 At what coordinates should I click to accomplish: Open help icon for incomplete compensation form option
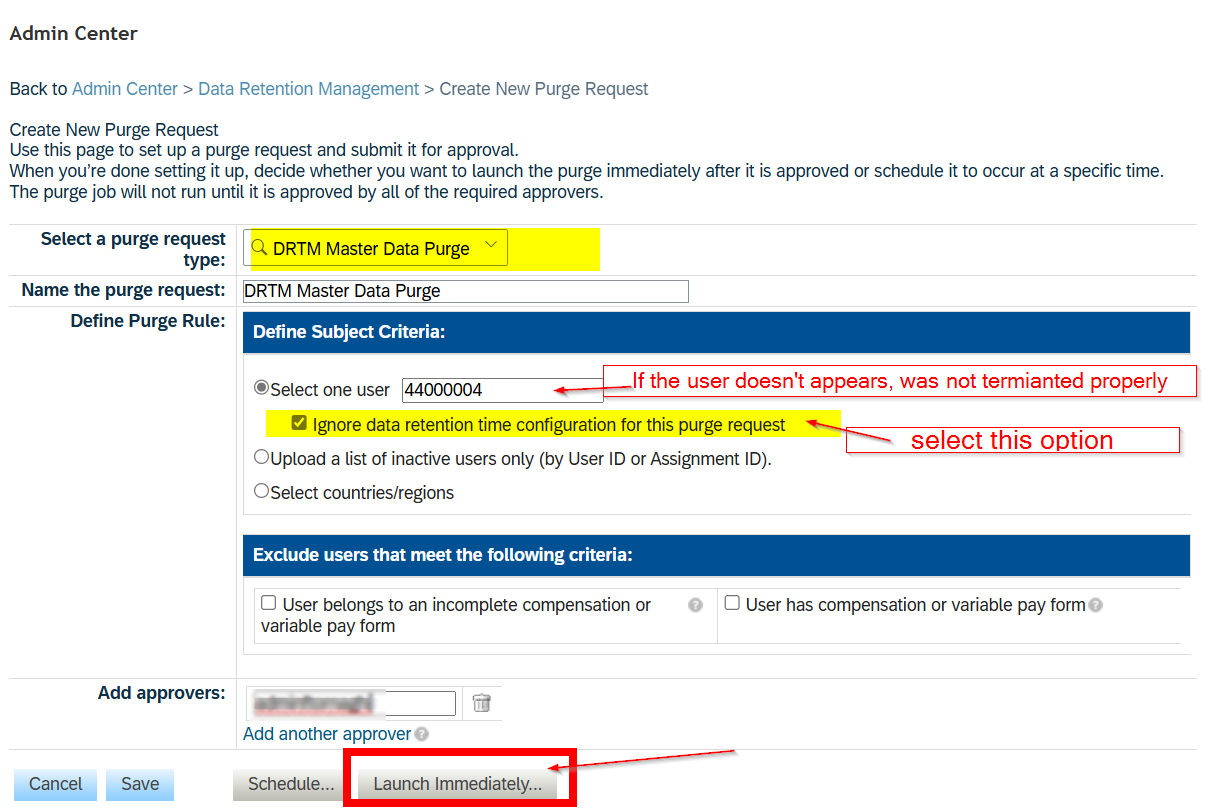point(695,605)
